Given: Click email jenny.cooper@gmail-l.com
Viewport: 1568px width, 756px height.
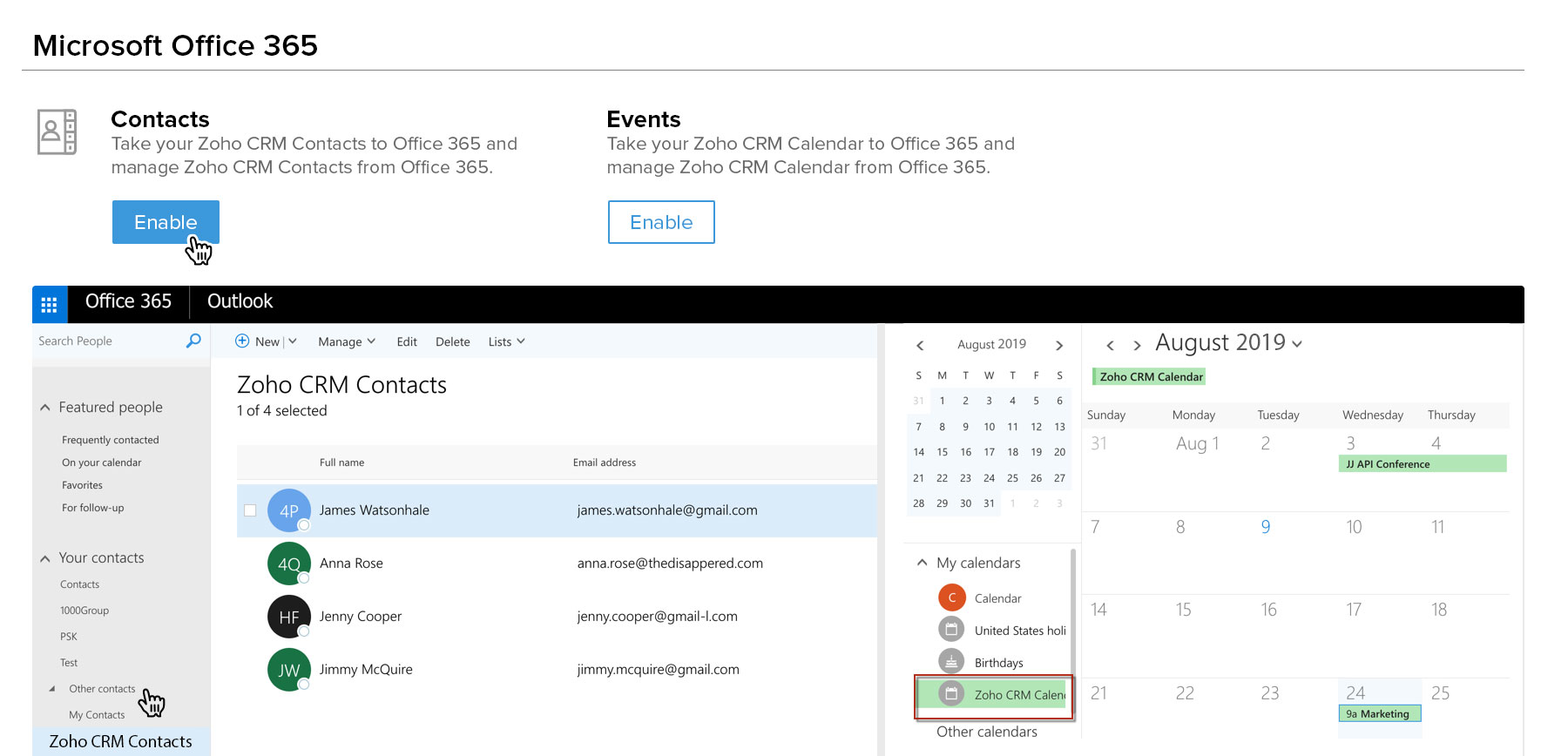Looking at the screenshot, I should (657, 617).
